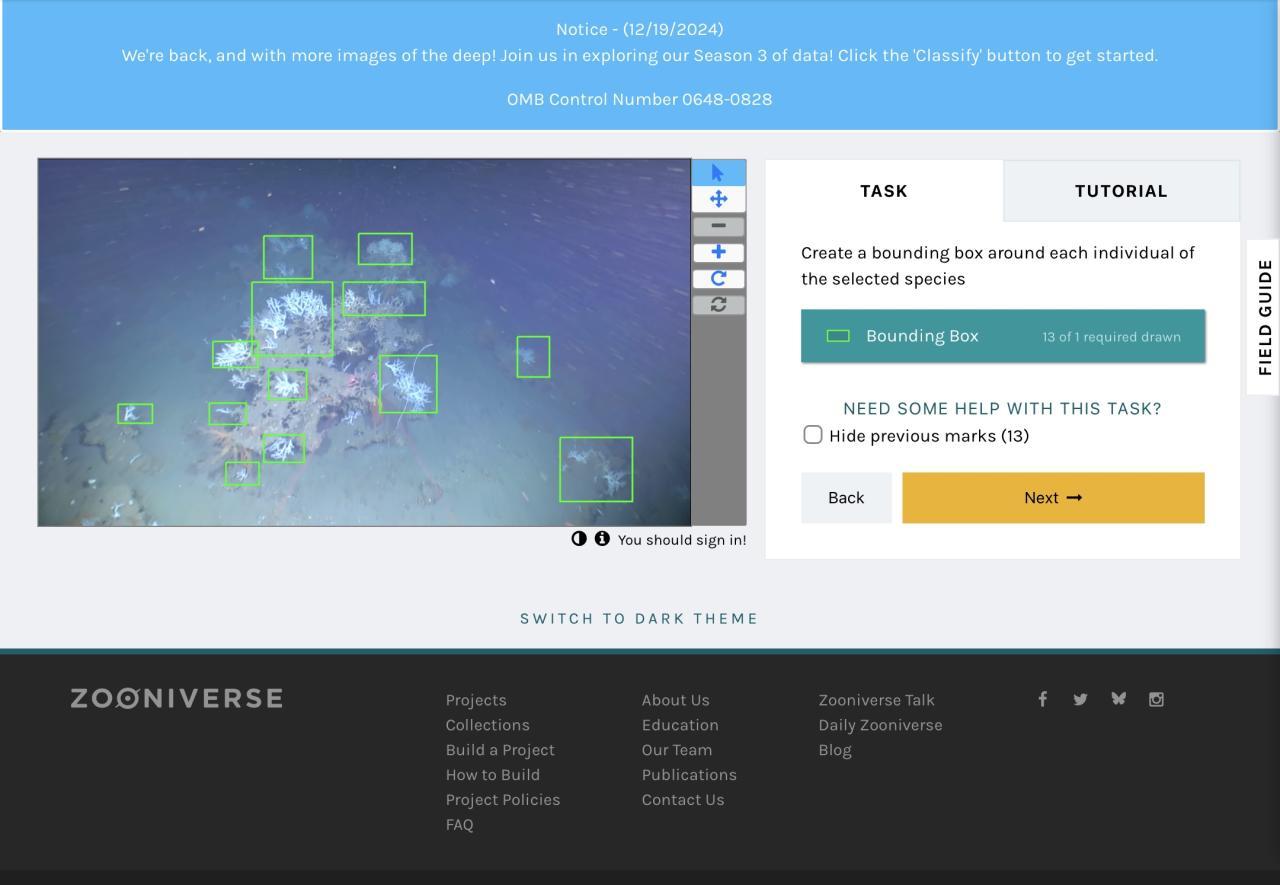Open the Publications footer link
The height and width of the screenshot is (885, 1280).
click(689, 775)
